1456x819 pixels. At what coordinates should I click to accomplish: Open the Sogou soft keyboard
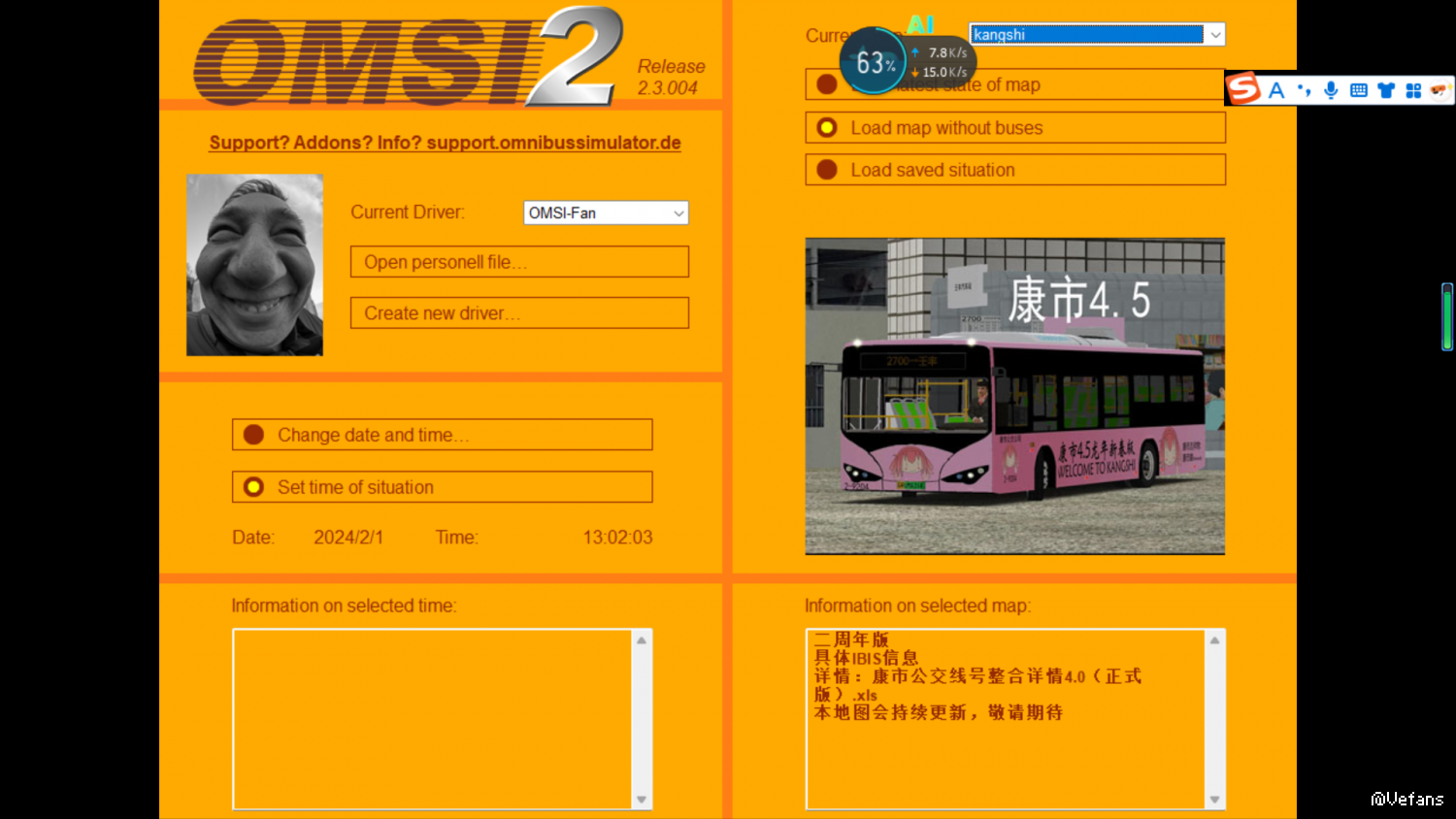pyautogui.click(x=1359, y=90)
